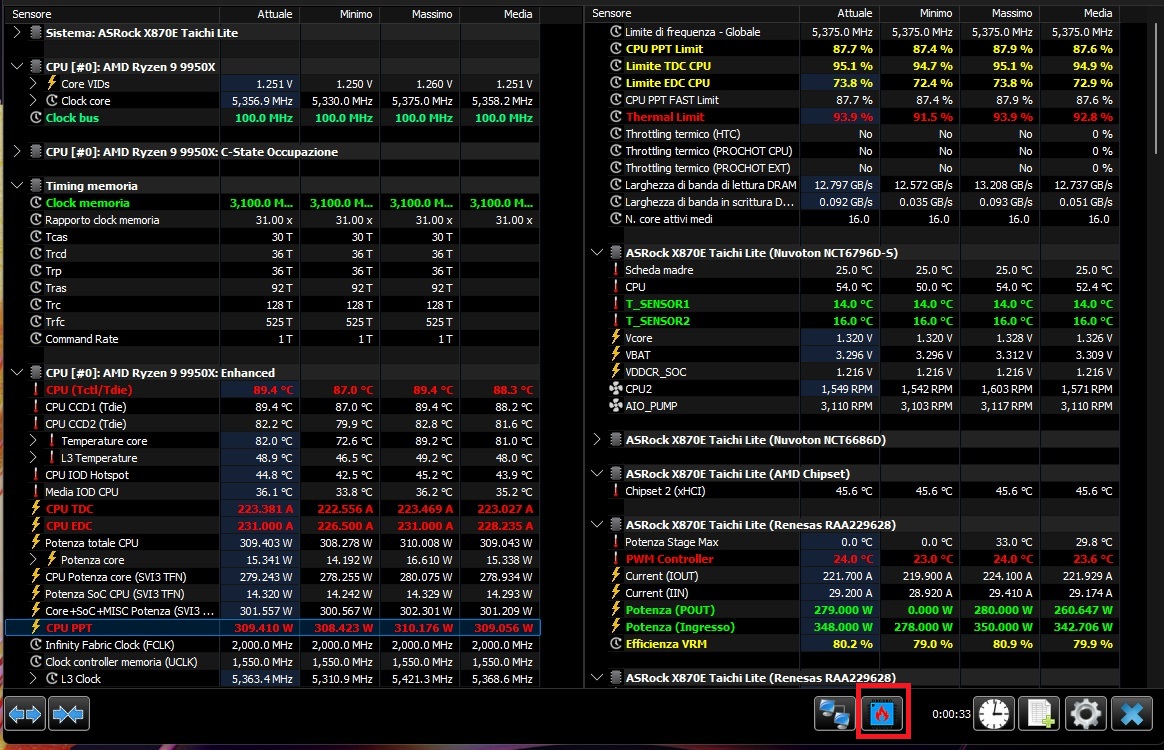Image resolution: width=1164 pixels, height=750 pixels.
Task: Click the clock icon beside Thermal Limit
Action: pos(615,117)
